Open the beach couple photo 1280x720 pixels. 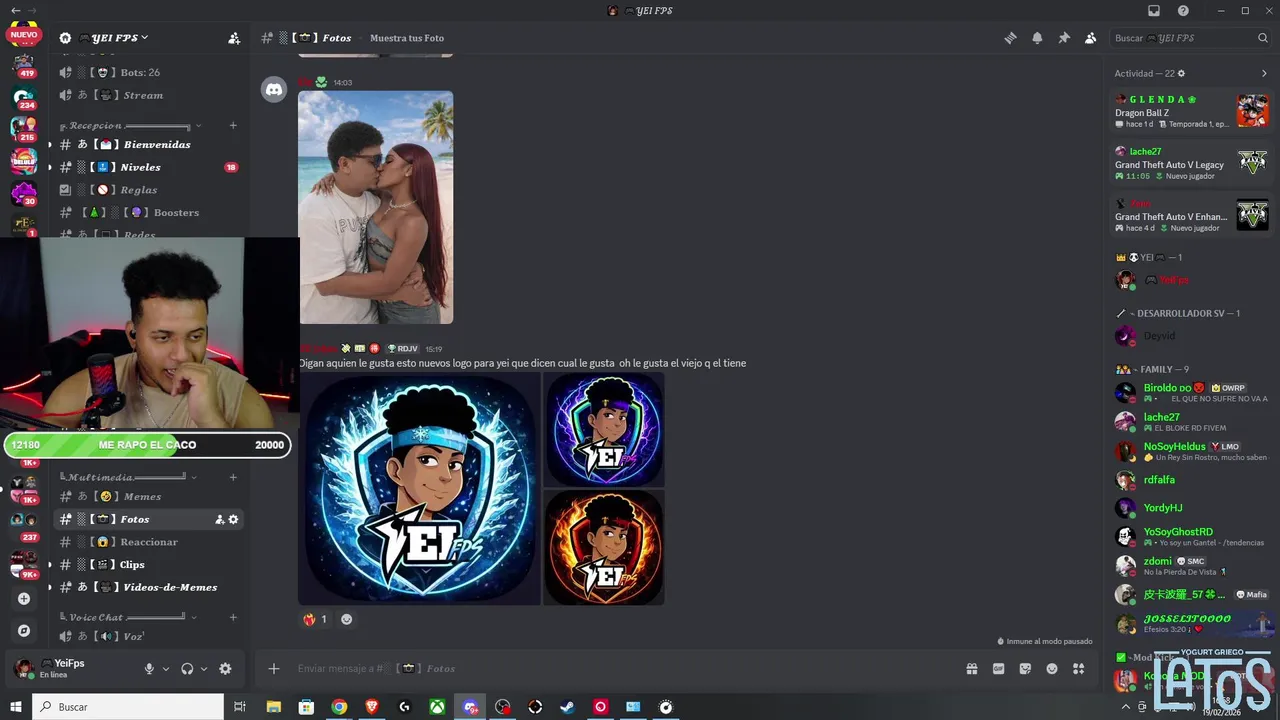tap(376, 207)
